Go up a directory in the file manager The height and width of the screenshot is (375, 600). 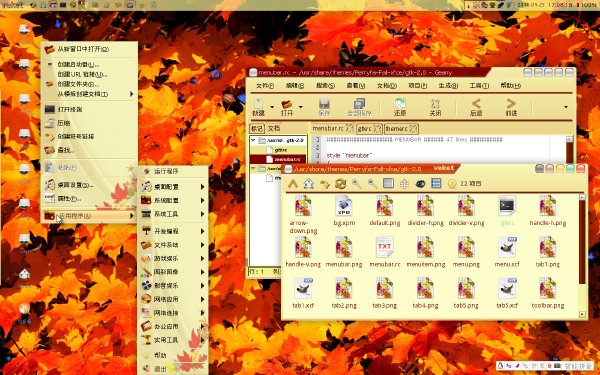tap(293, 184)
